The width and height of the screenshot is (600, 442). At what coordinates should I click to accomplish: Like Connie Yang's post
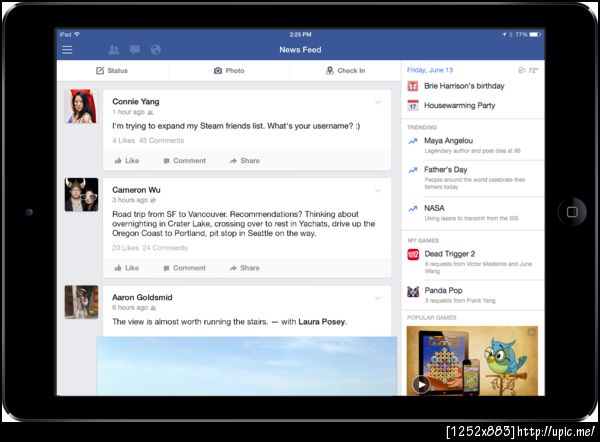(x=127, y=161)
